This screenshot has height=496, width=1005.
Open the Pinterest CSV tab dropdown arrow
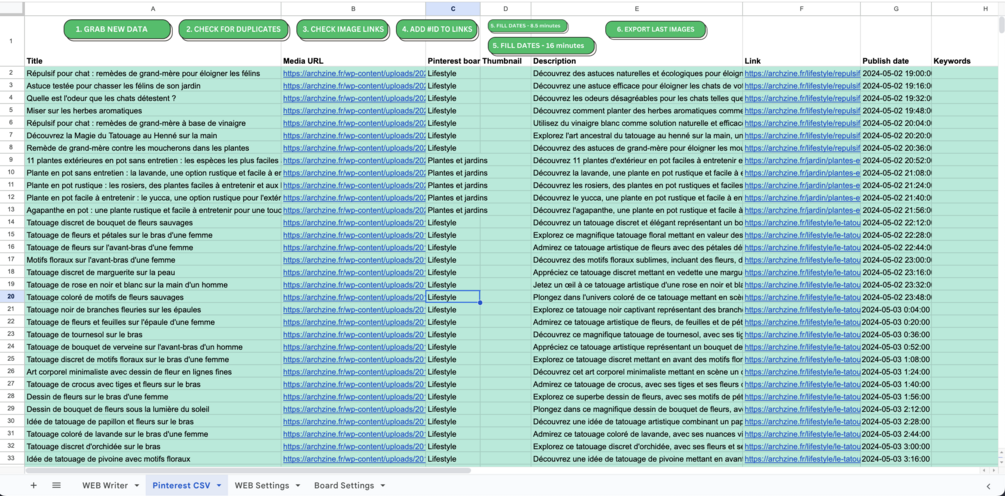[219, 486]
